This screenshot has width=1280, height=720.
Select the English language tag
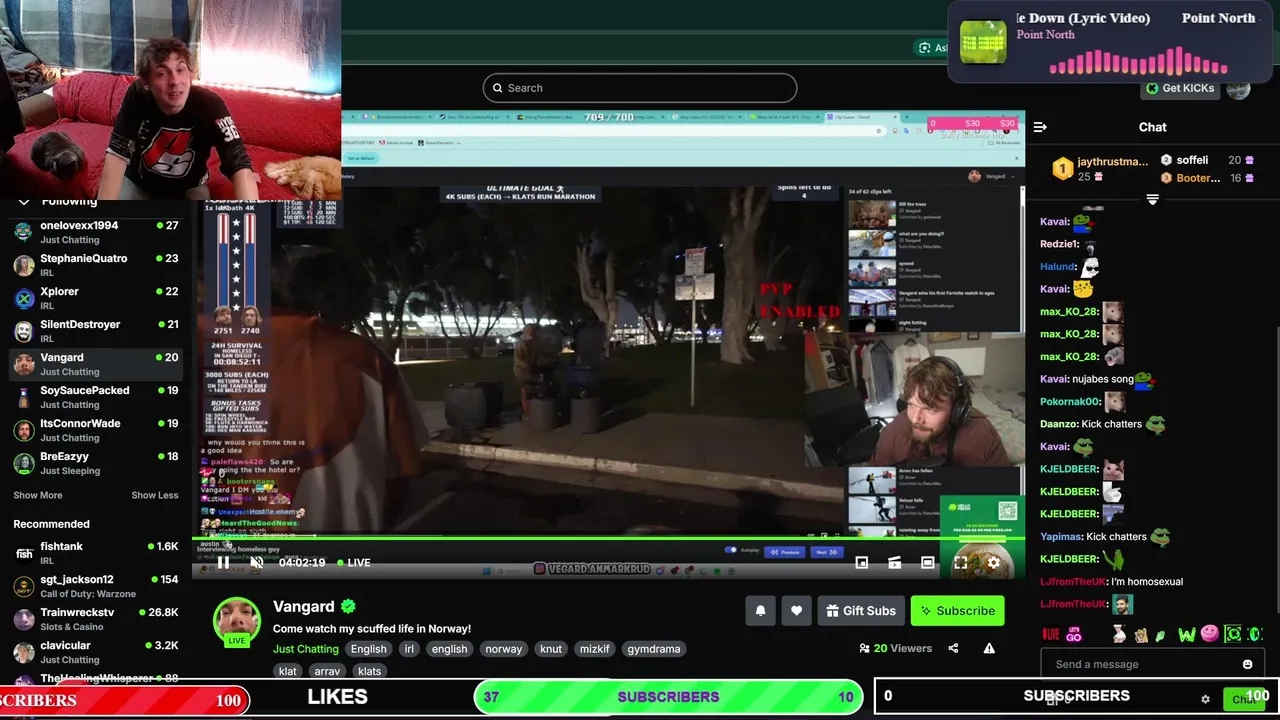(x=368, y=649)
